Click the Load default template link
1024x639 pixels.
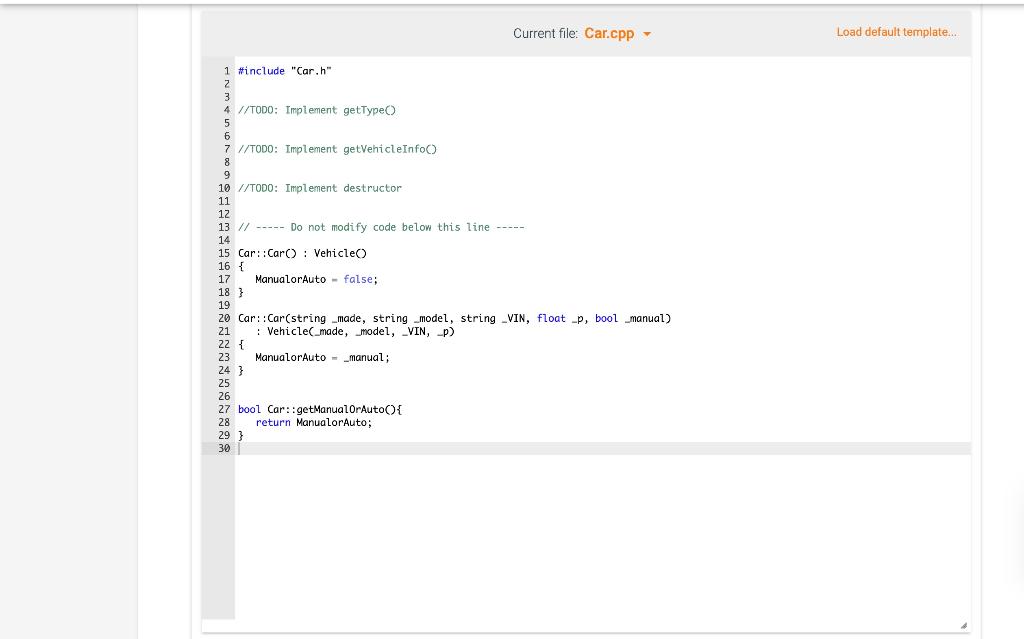point(895,31)
